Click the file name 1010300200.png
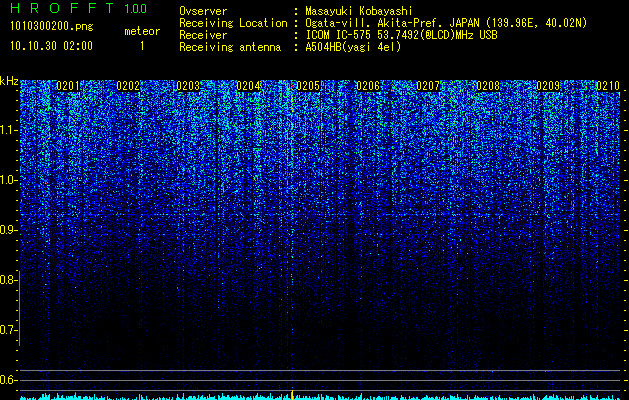This screenshot has width=629, height=400. 52,27
